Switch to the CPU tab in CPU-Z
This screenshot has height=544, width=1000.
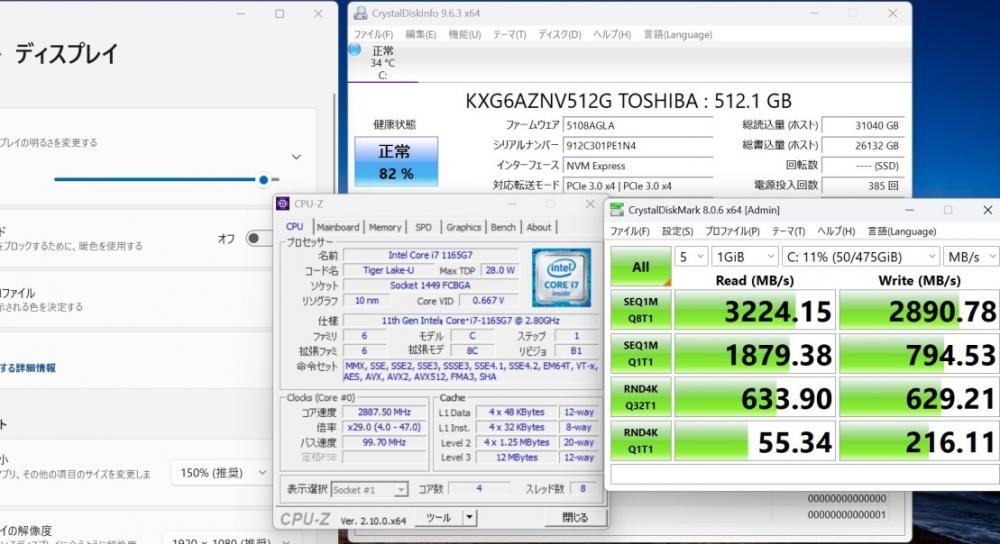[x=295, y=226]
